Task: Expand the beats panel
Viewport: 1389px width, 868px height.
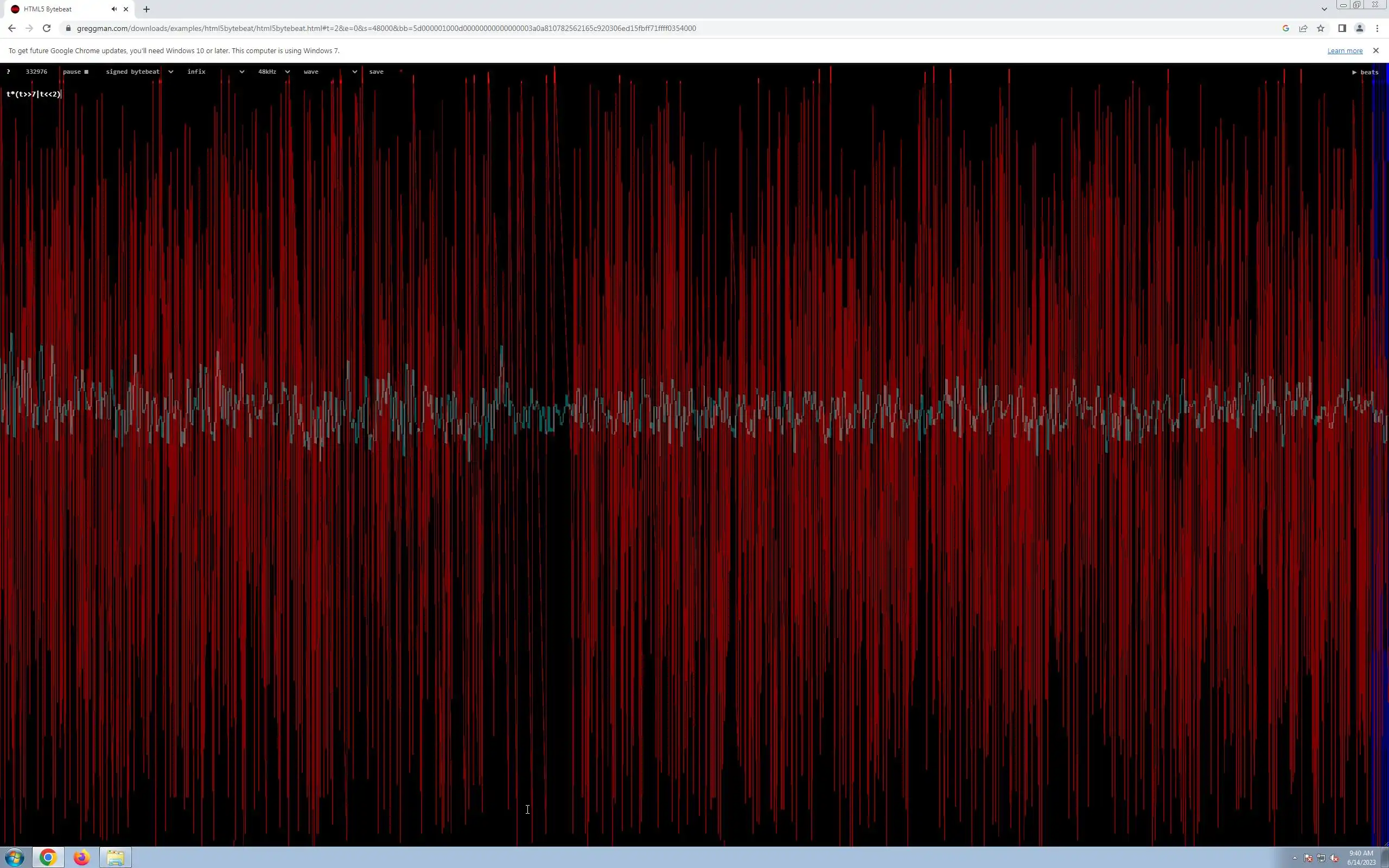Action: [x=1365, y=72]
